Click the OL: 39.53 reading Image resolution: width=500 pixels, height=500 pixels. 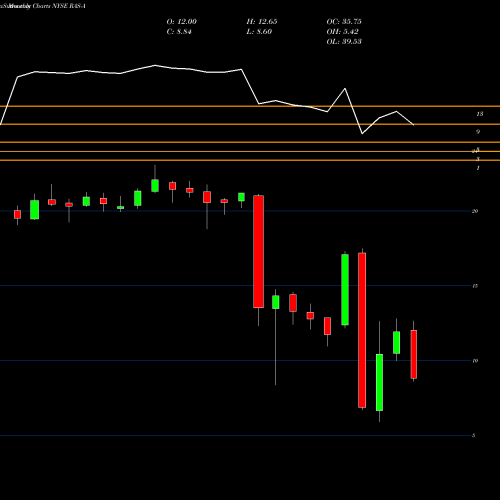coord(344,42)
